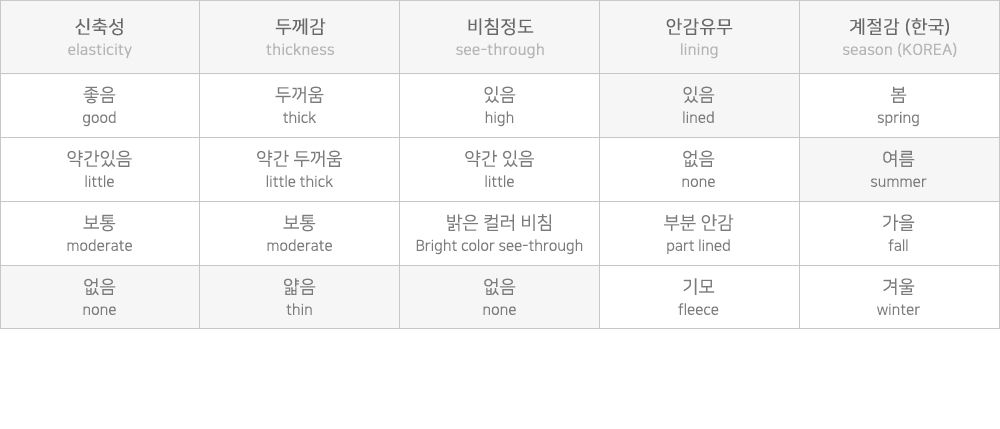Click the thickness column header

pos(299,37)
